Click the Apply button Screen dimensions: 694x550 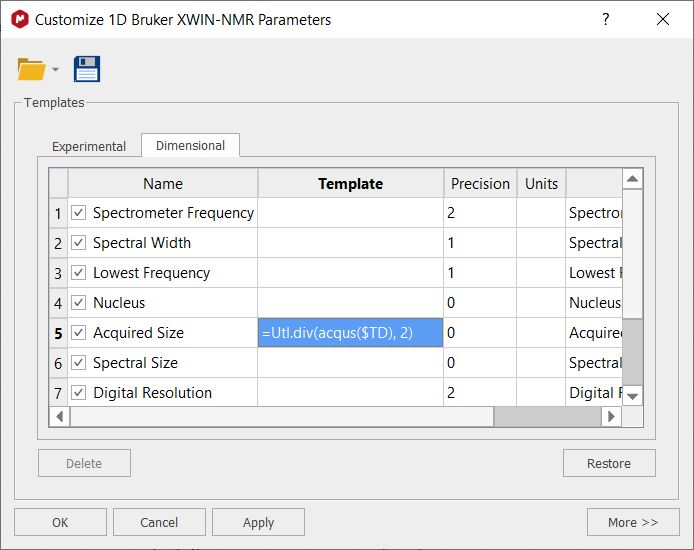258,522
